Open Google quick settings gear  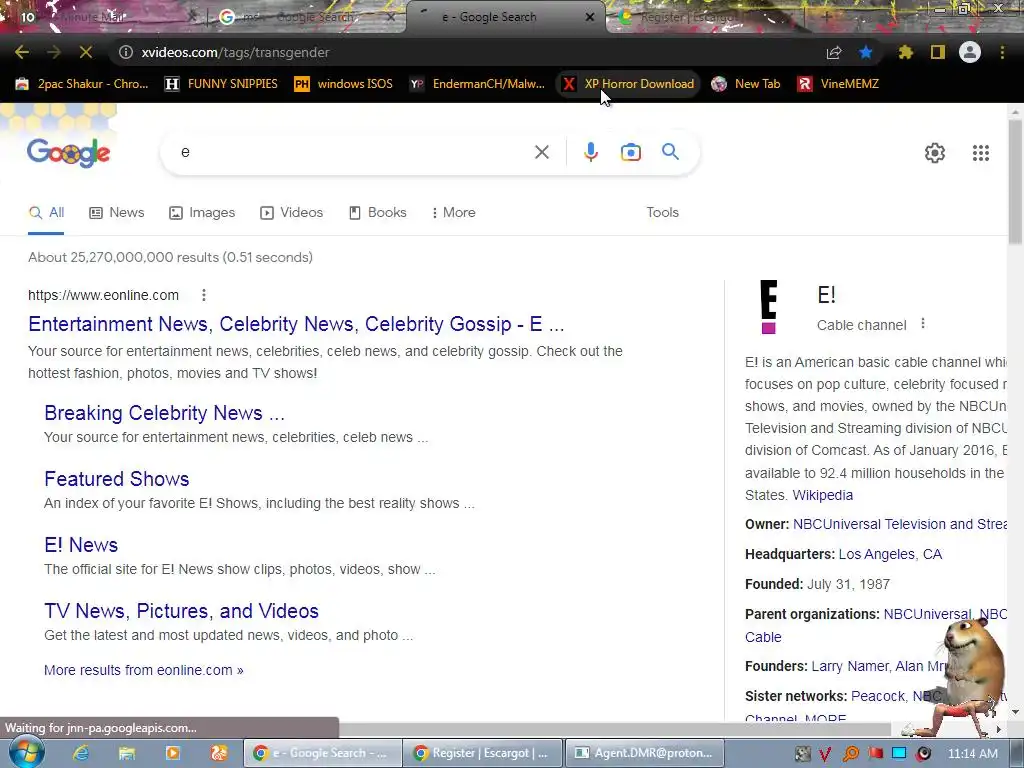[935, 153]
